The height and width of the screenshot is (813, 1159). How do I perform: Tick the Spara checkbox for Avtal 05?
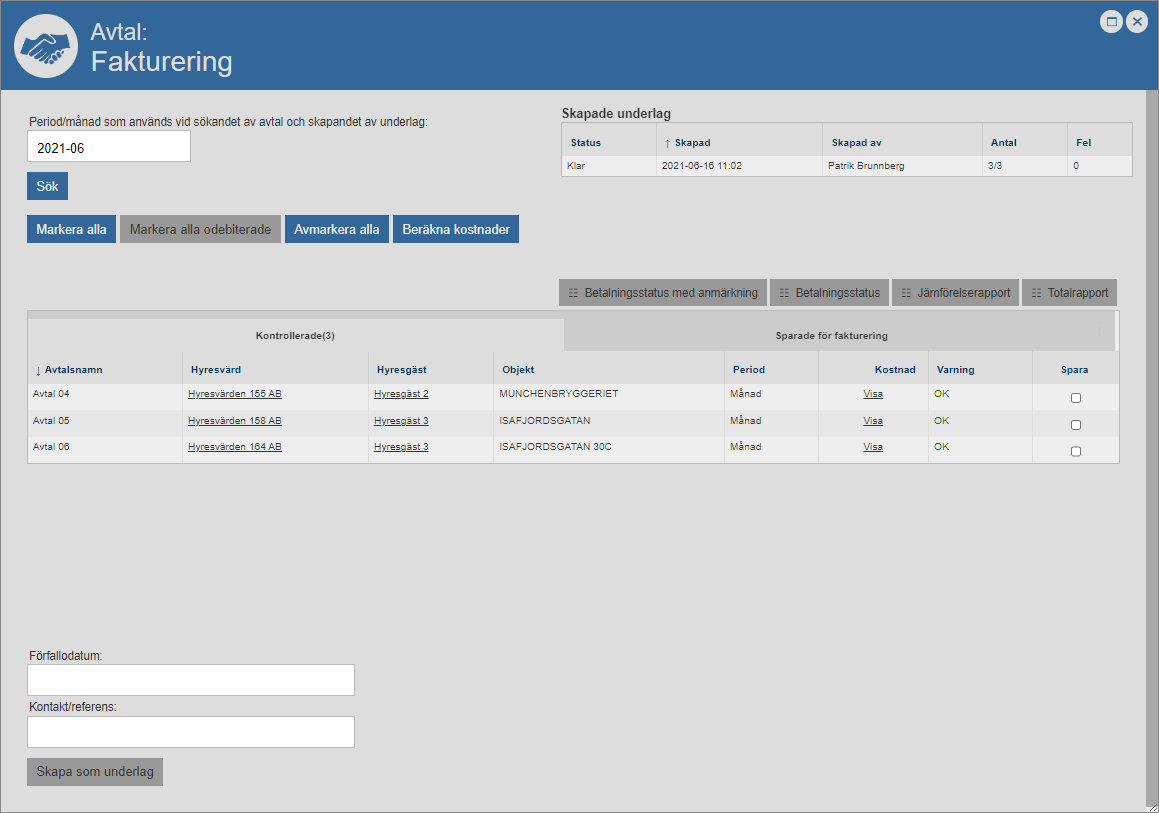[x=1076, y=425]
